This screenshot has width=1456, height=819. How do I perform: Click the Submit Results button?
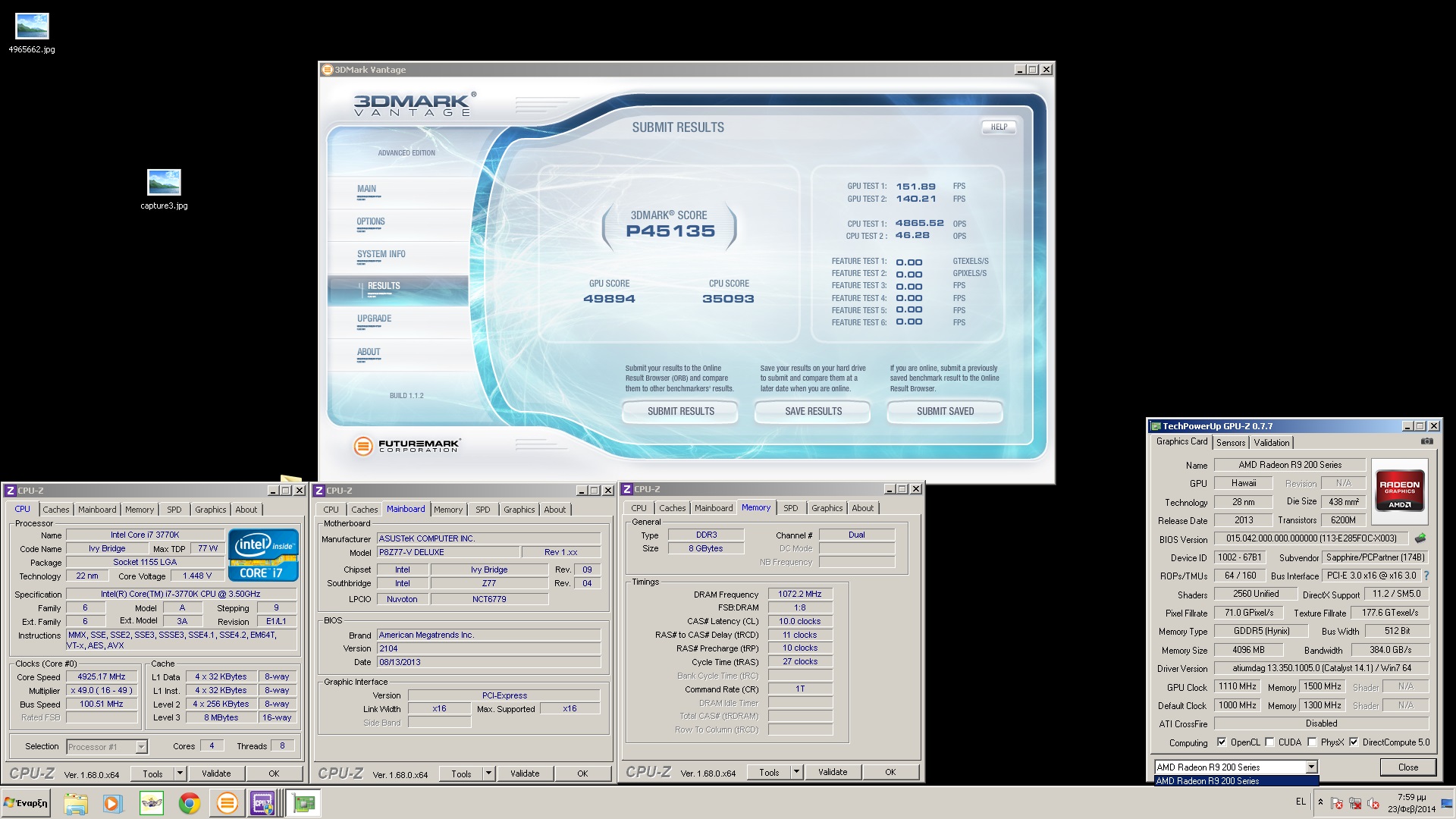point(680,412)
